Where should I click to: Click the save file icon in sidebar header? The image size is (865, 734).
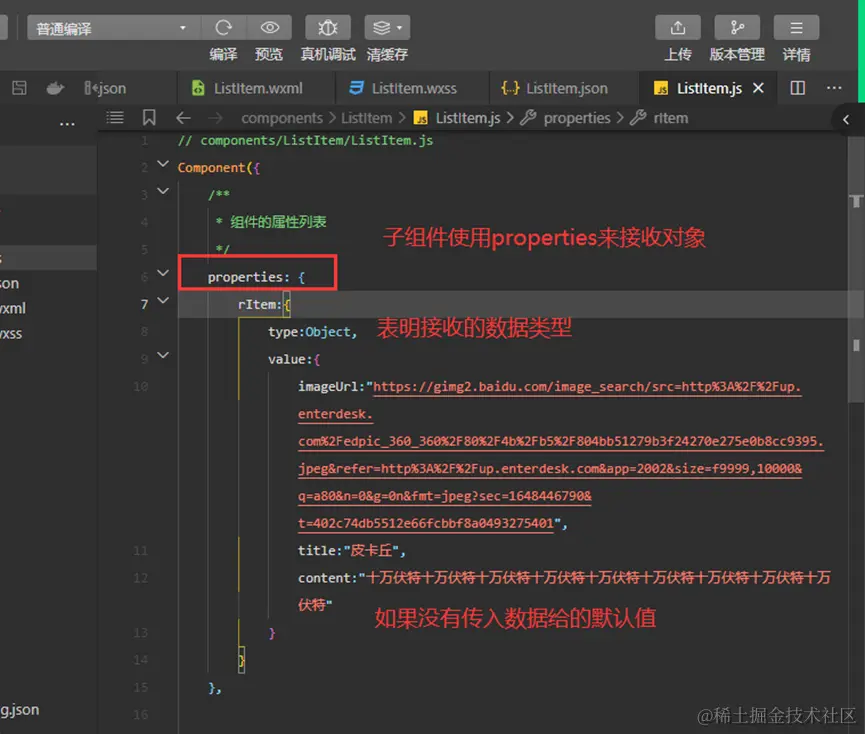point(19,88)
